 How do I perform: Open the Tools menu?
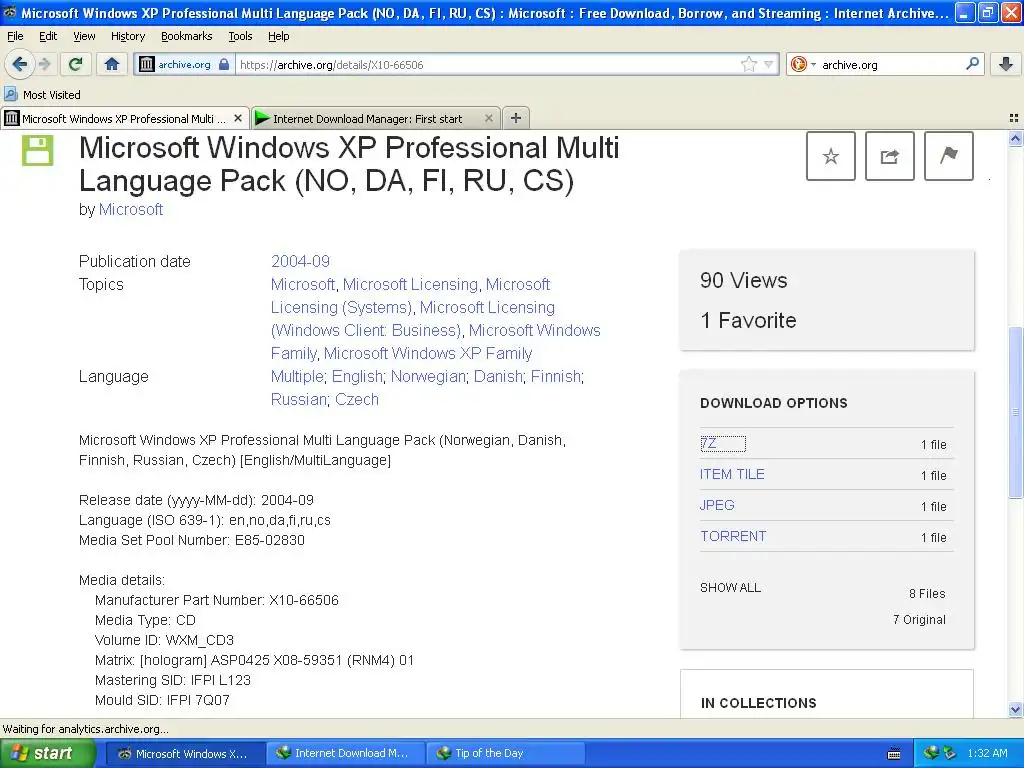point(240,36)
